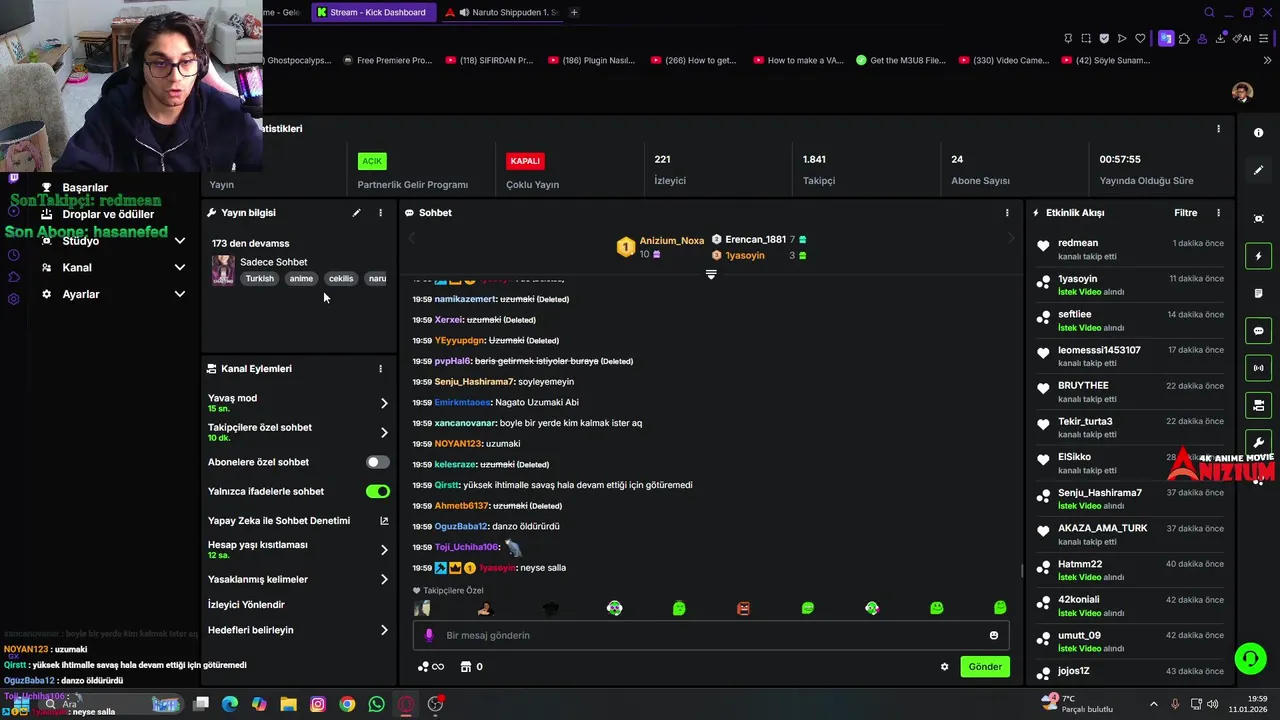Edit stream info with the pencil icon
Viewport: 1280px width, 720px height.
[356, 213]
